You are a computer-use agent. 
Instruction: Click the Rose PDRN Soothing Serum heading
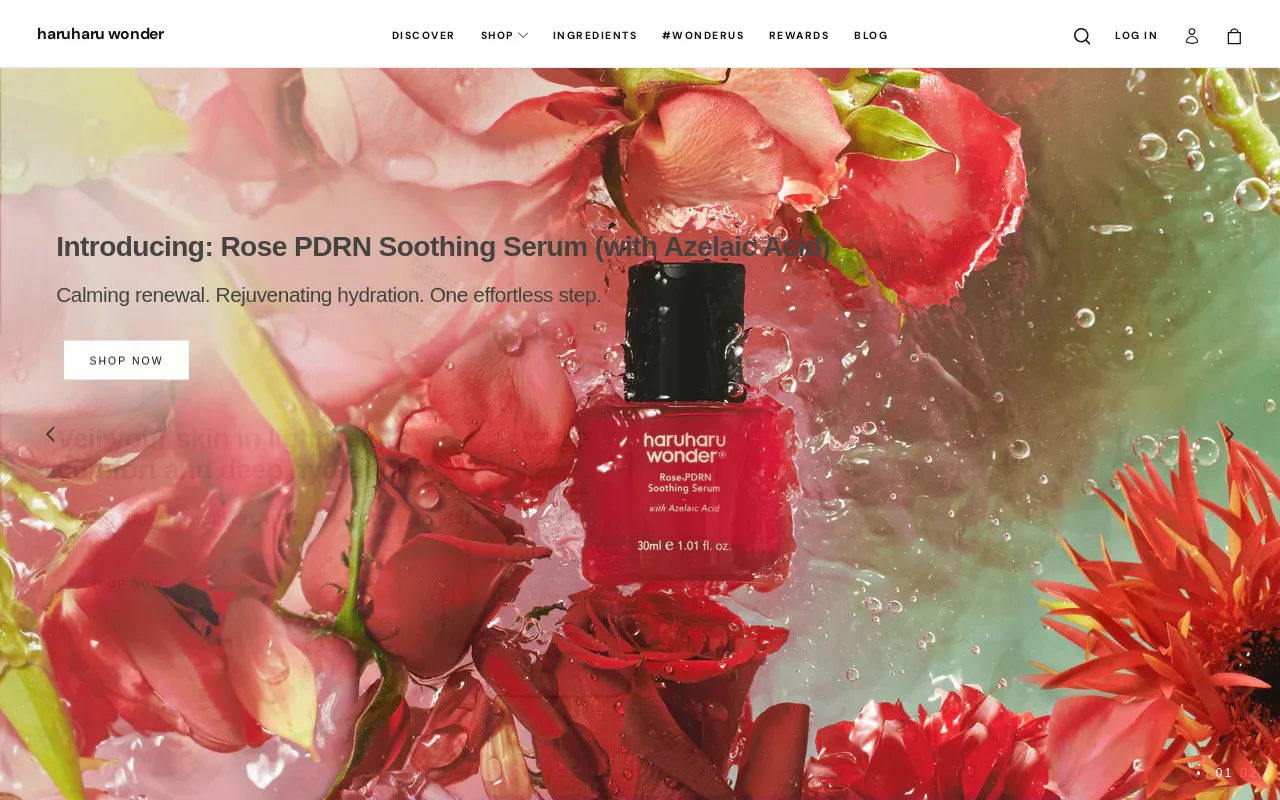[x=443, y=246]
